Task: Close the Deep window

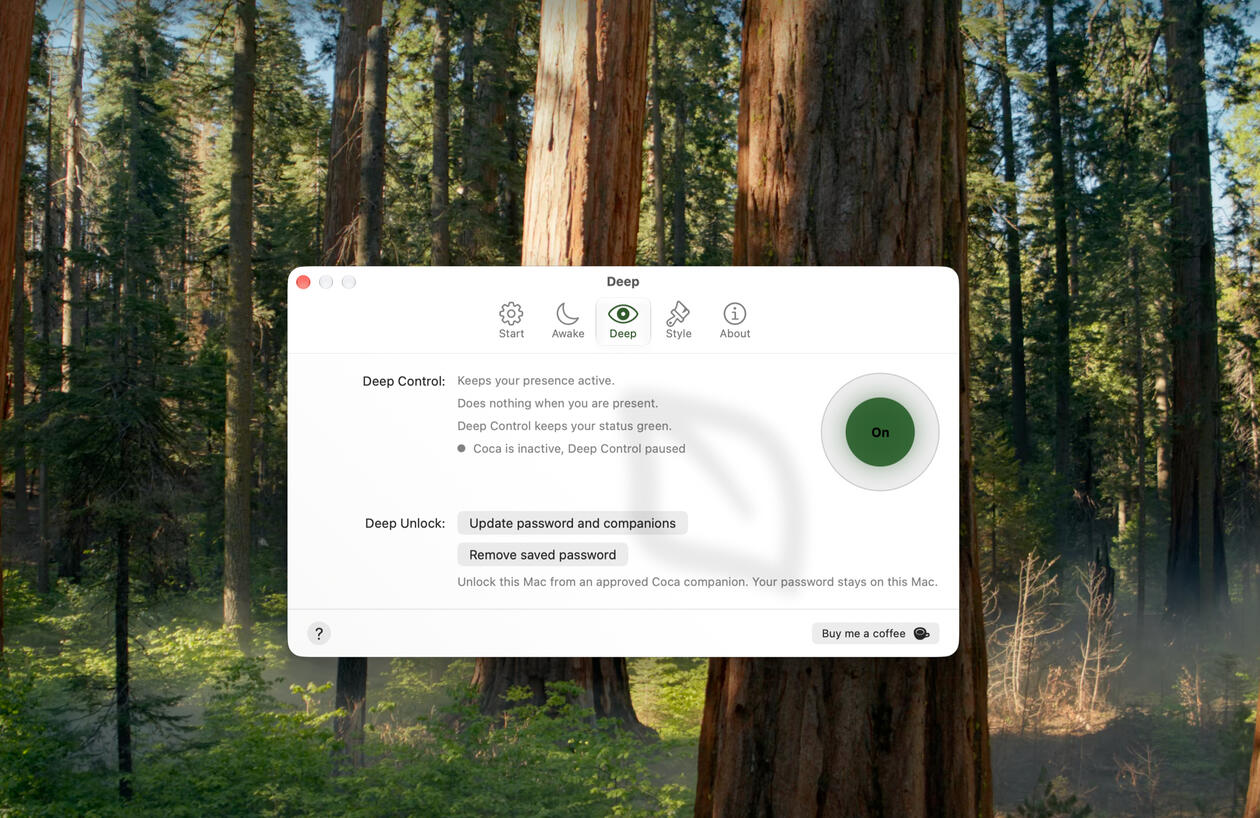Action: [303, 282]
